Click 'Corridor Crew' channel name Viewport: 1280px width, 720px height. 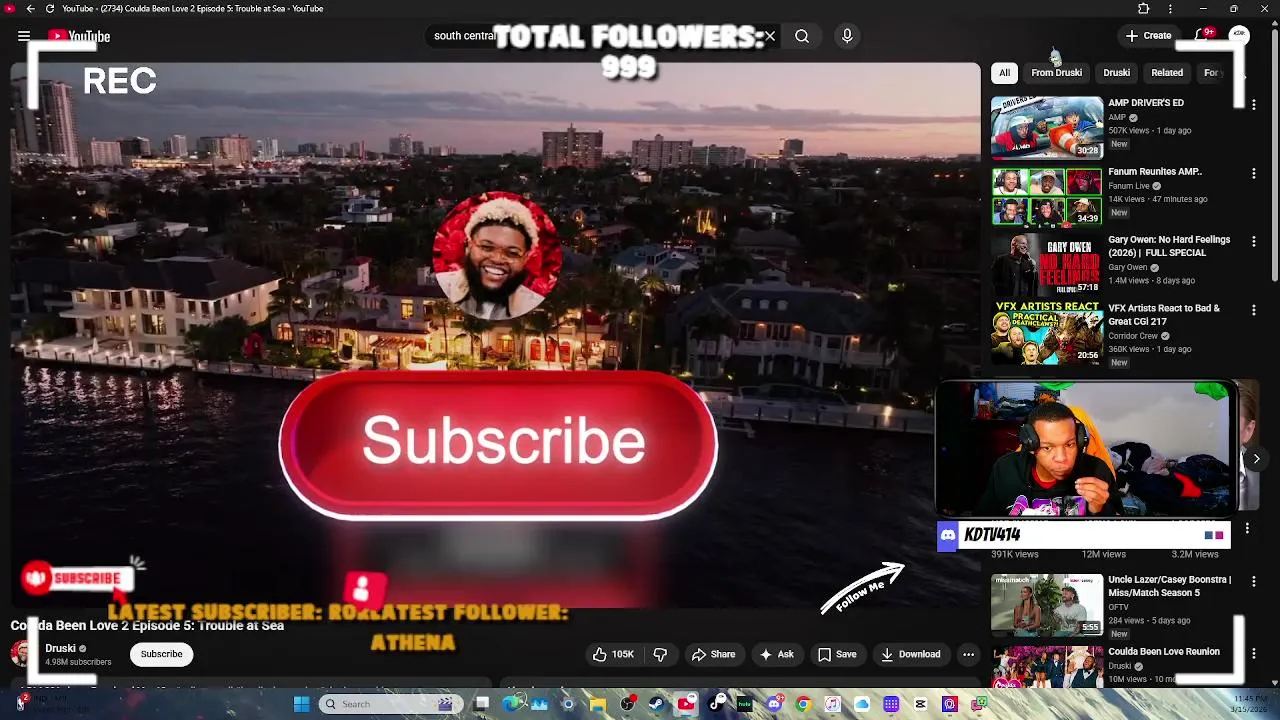tap(1133, 336)
